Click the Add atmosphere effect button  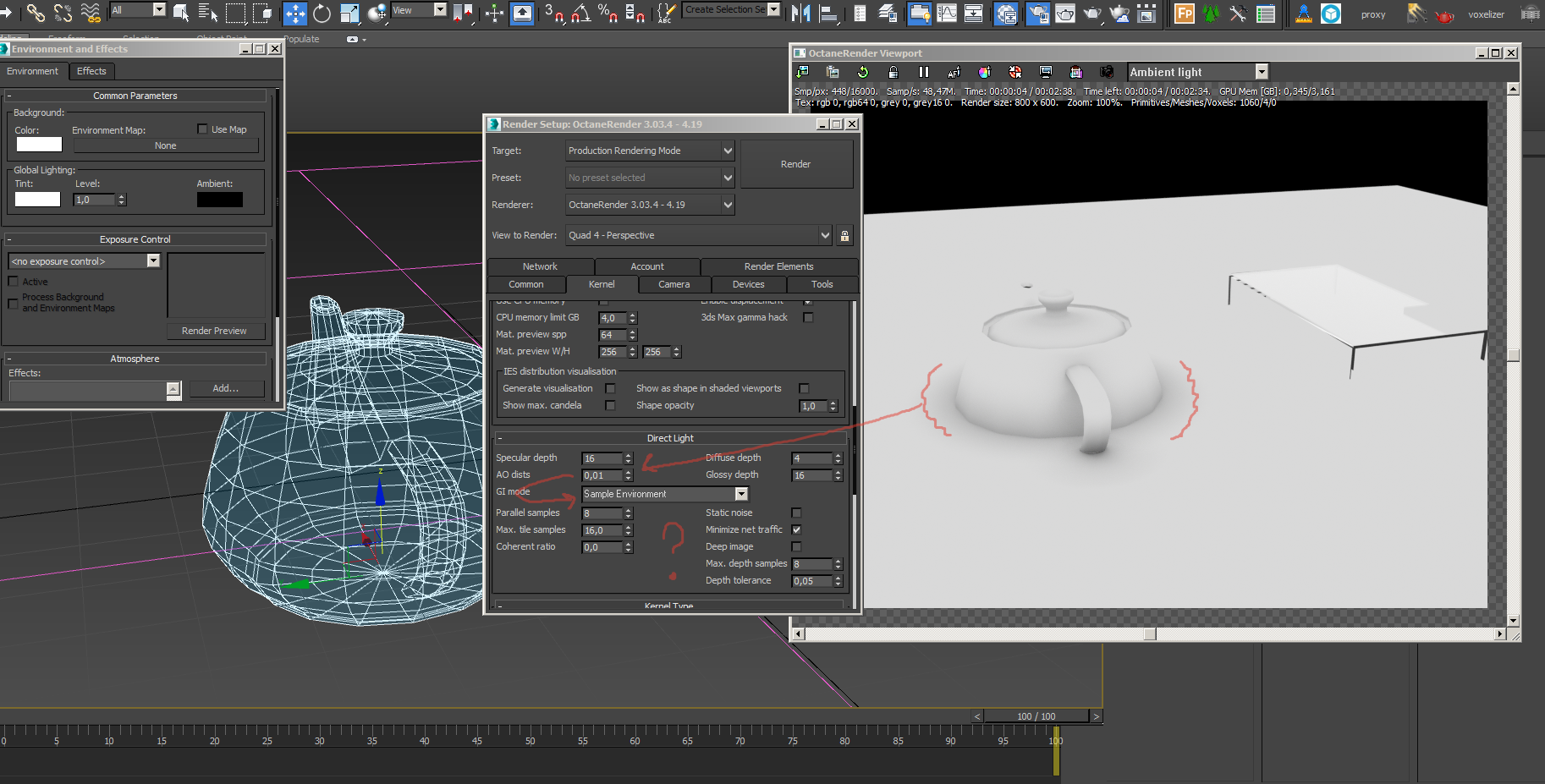[x=226, y=388]
